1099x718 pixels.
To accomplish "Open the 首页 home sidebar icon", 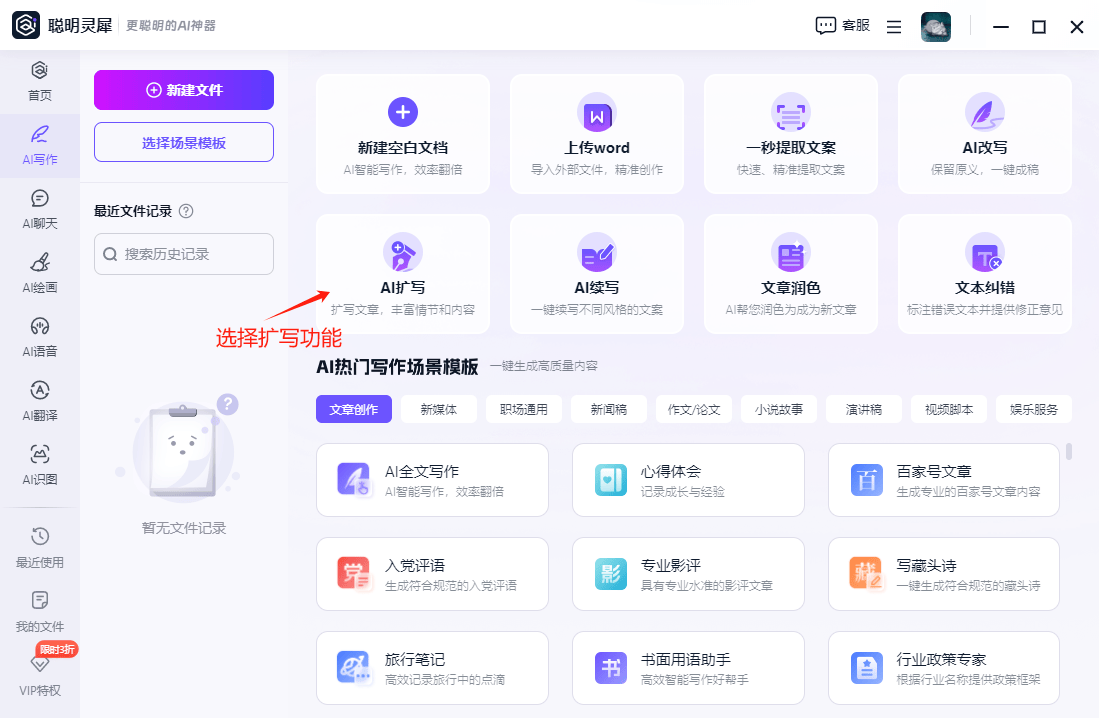I will [x=40, y=81].
